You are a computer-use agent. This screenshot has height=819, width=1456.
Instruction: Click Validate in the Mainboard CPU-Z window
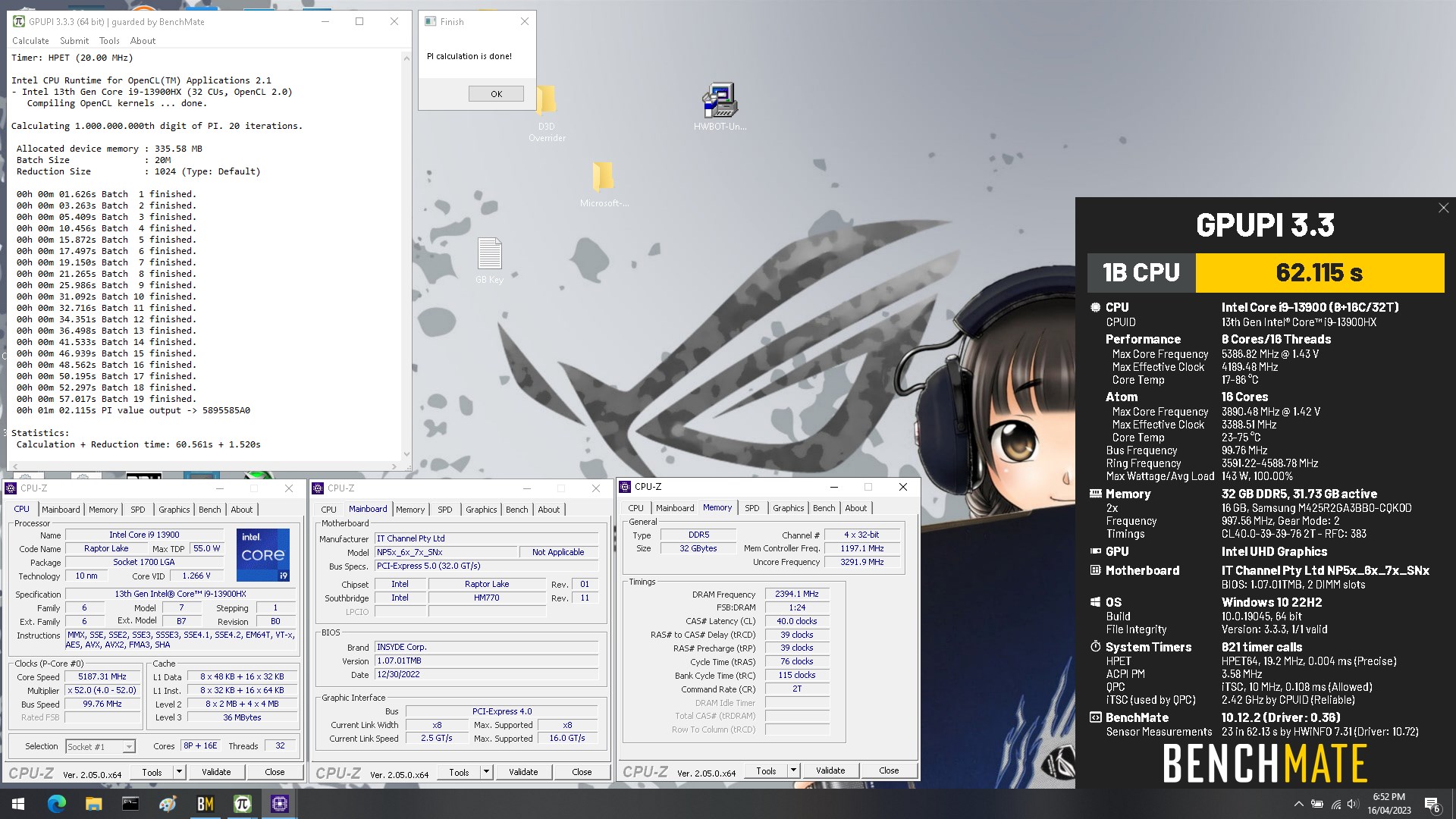coord(523,772)
